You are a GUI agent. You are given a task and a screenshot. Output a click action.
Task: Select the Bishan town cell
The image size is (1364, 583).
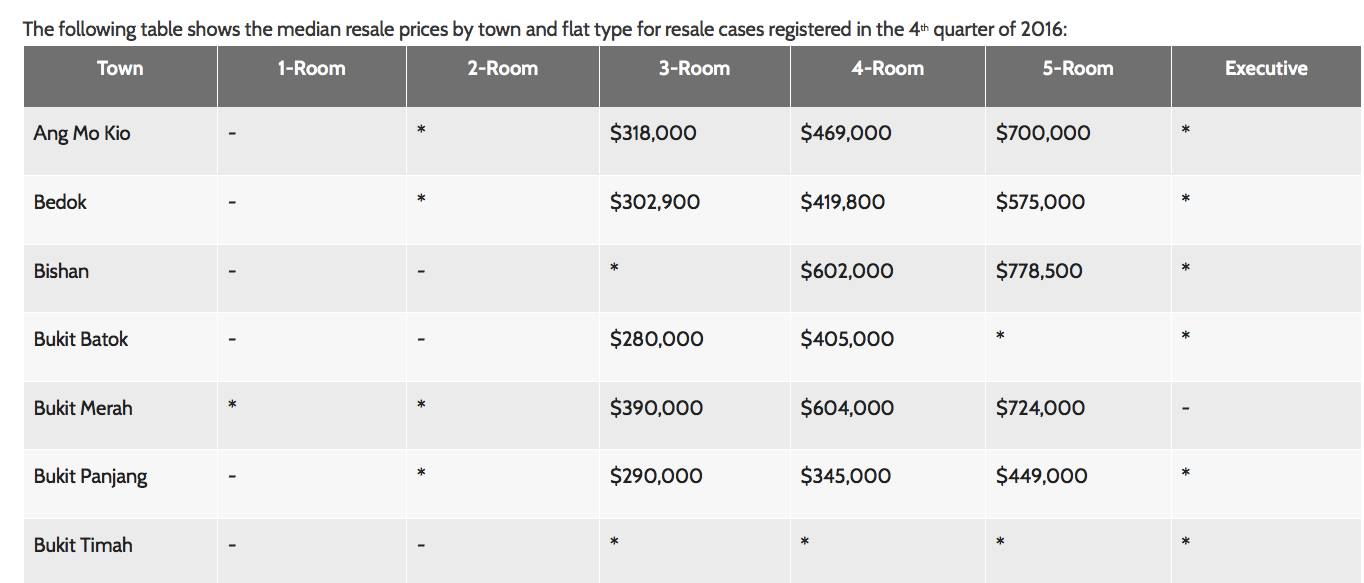coord(61,271)
